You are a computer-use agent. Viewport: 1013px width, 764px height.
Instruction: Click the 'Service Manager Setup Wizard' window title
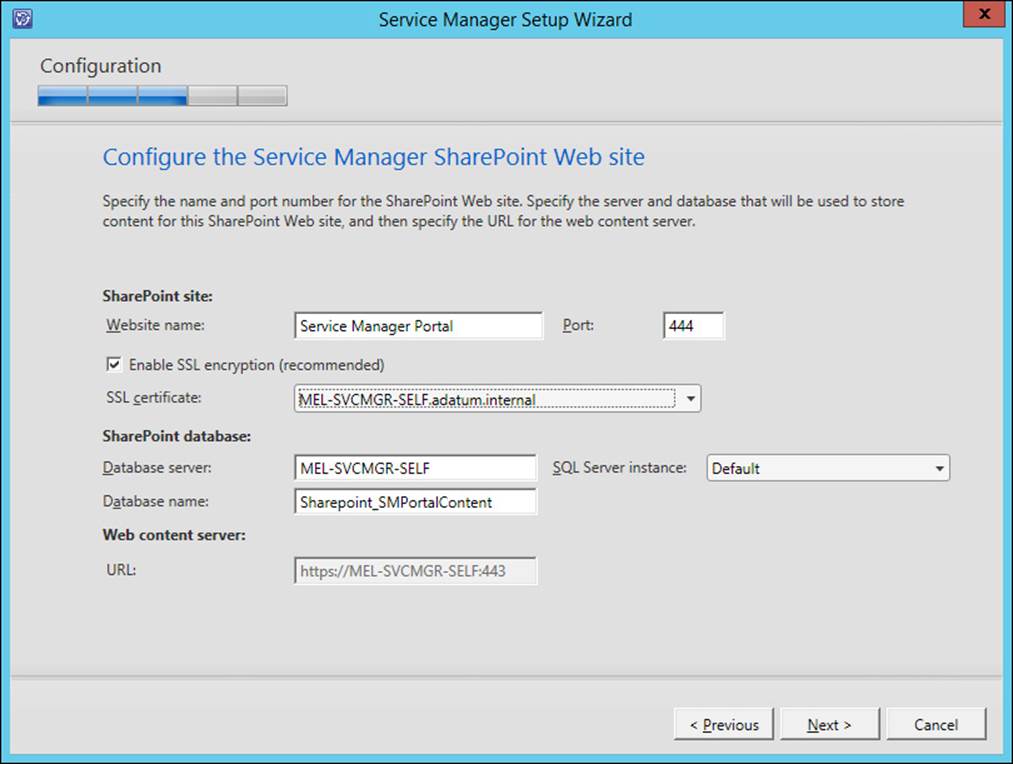[505, 19]
